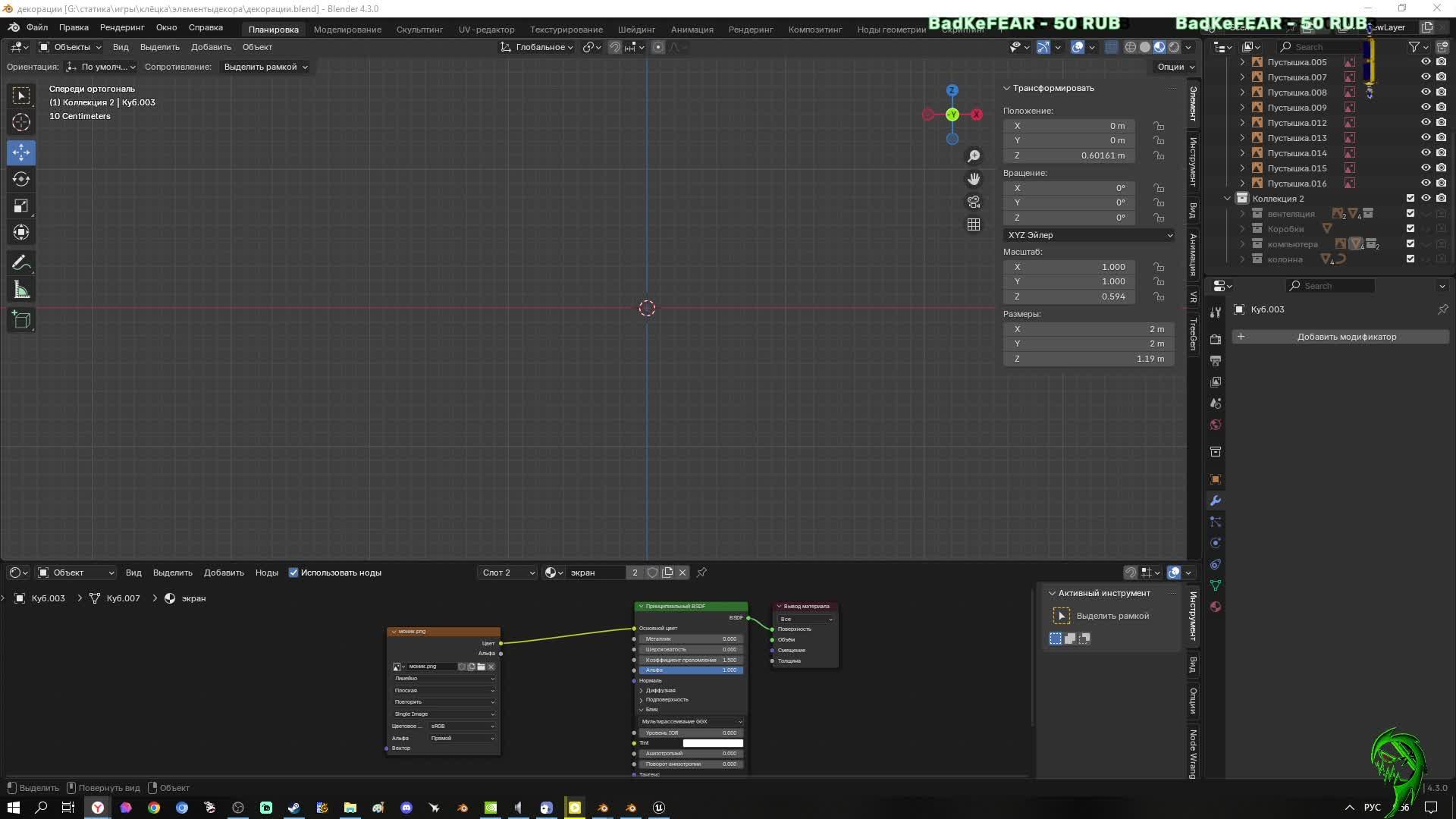This screenshot has height=819, width=1456.
Task: Switch view to orthographic grid icon
Action: pos(974,225)
